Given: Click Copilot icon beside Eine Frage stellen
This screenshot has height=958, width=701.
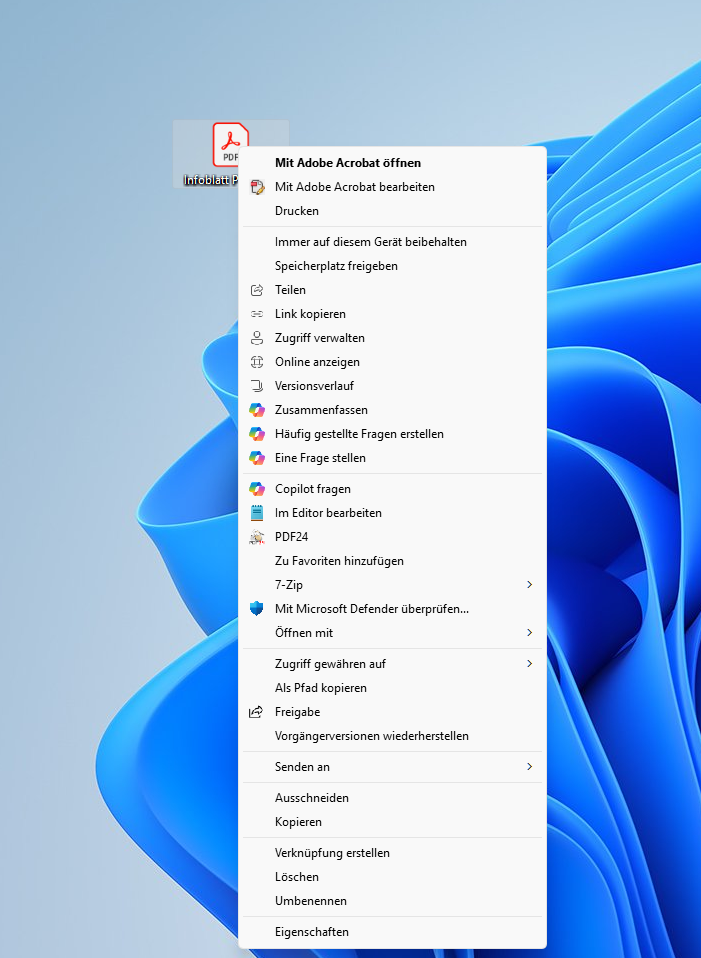Looking at the screenshot, I should pos(257,458).
